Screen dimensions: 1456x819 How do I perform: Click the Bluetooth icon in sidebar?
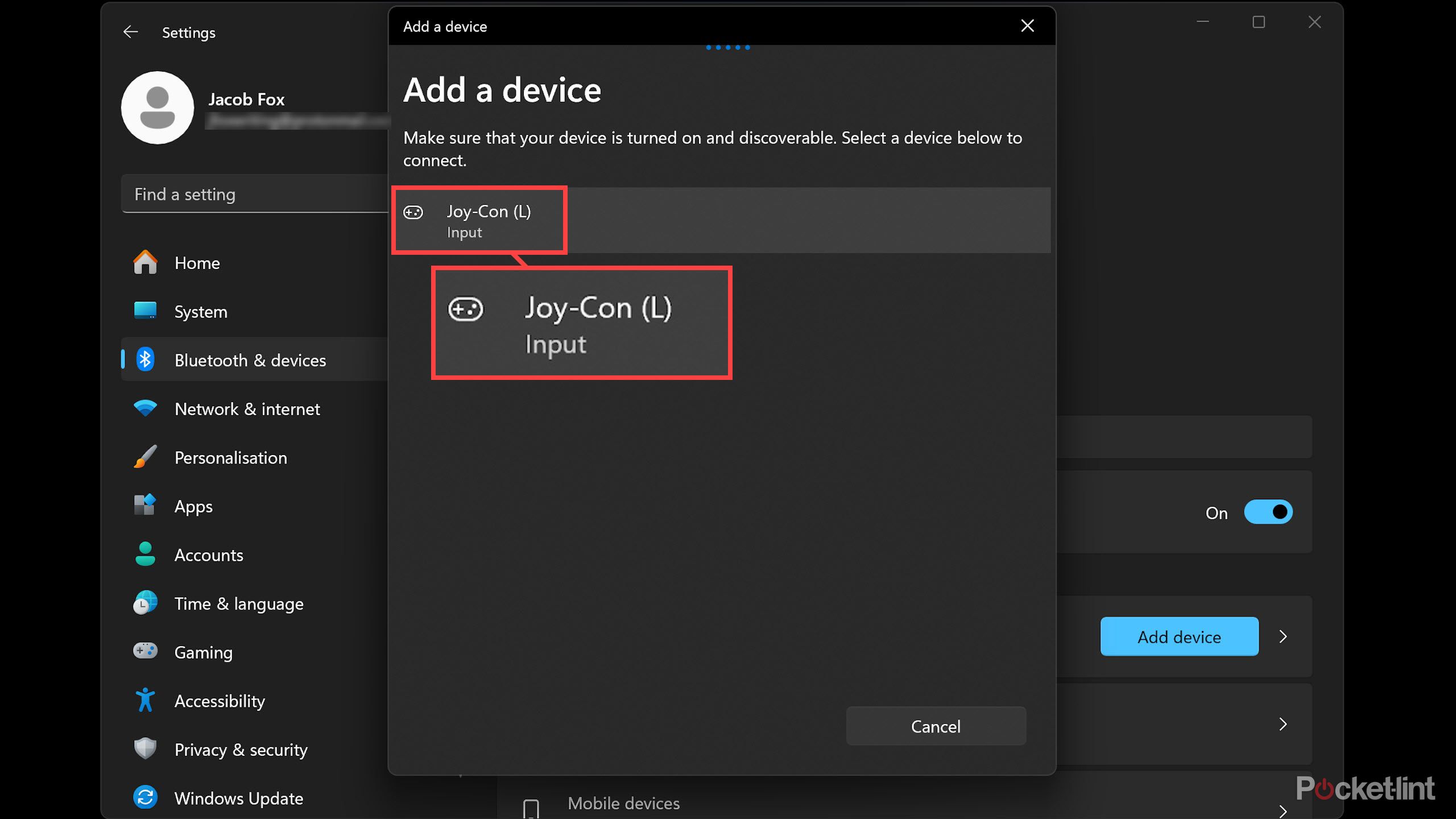click(145, 360)
